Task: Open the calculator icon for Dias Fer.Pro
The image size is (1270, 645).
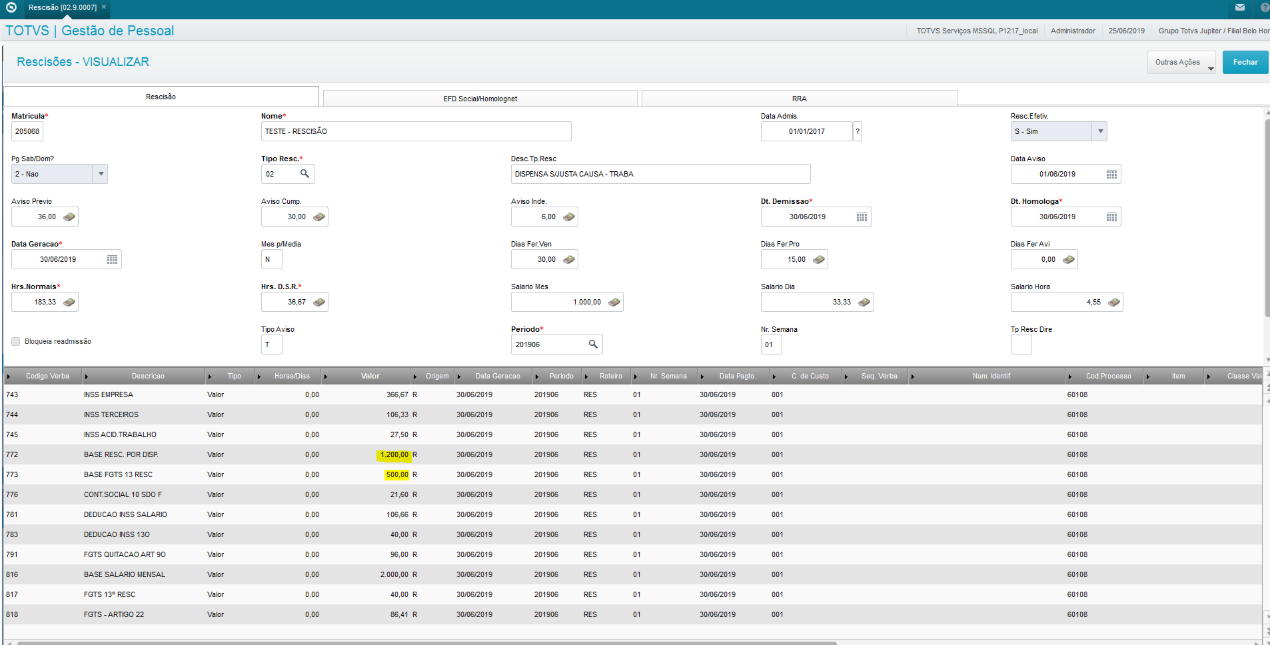Action: [819, 259]
